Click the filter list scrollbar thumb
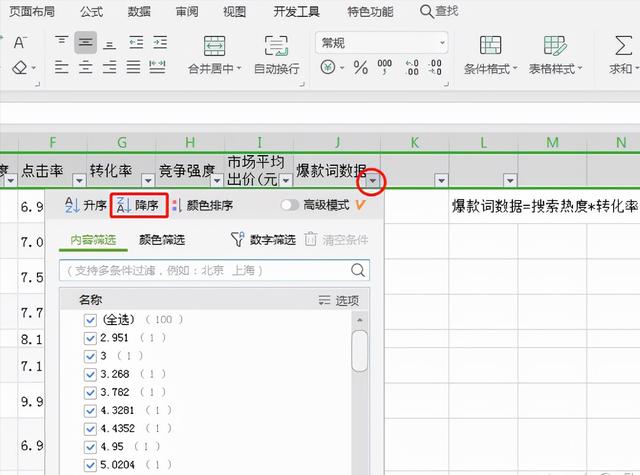This screenshot has height=475, width=640. pyautogui.click(x=360, y=351)
